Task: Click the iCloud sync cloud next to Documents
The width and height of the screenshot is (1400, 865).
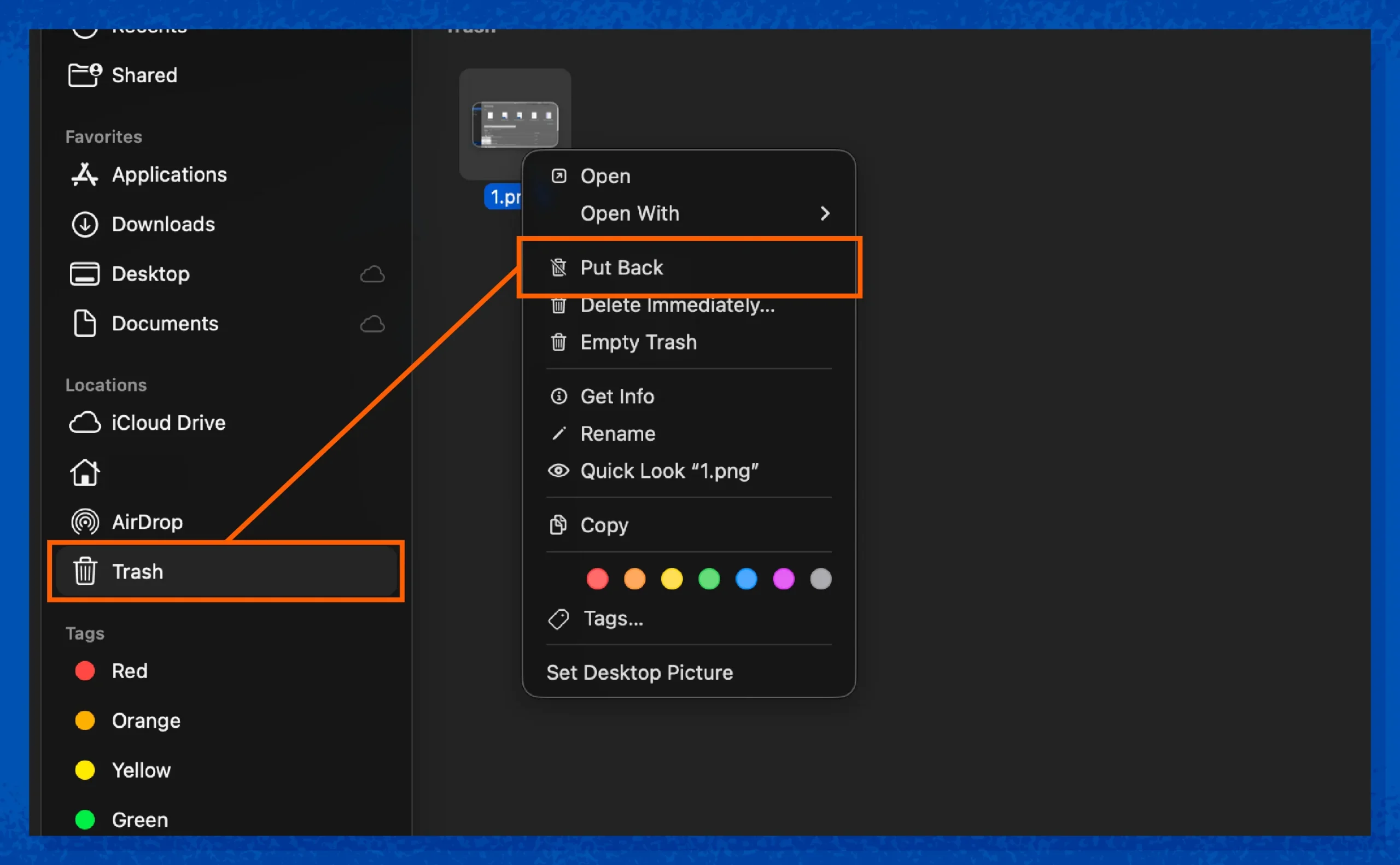Action: click(372, 324)
